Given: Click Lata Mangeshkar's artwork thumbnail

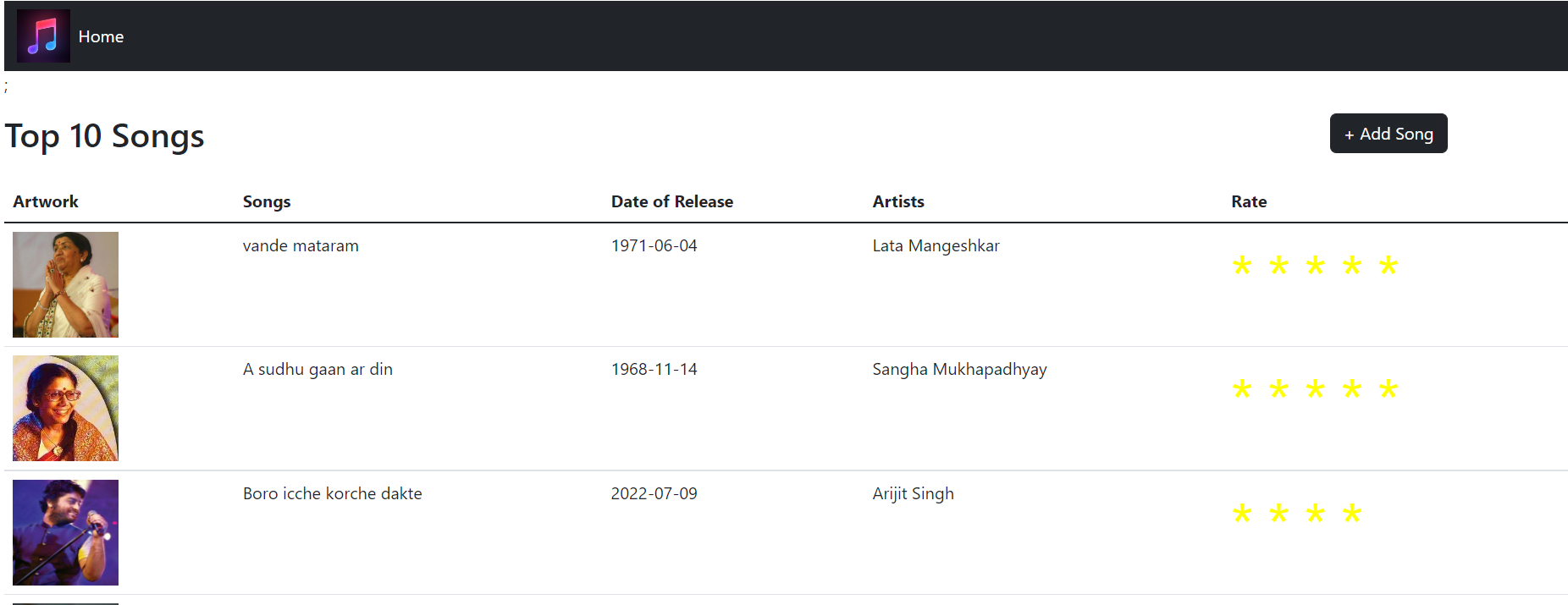Looking at the screenshot, I should [x=65, y=284].
